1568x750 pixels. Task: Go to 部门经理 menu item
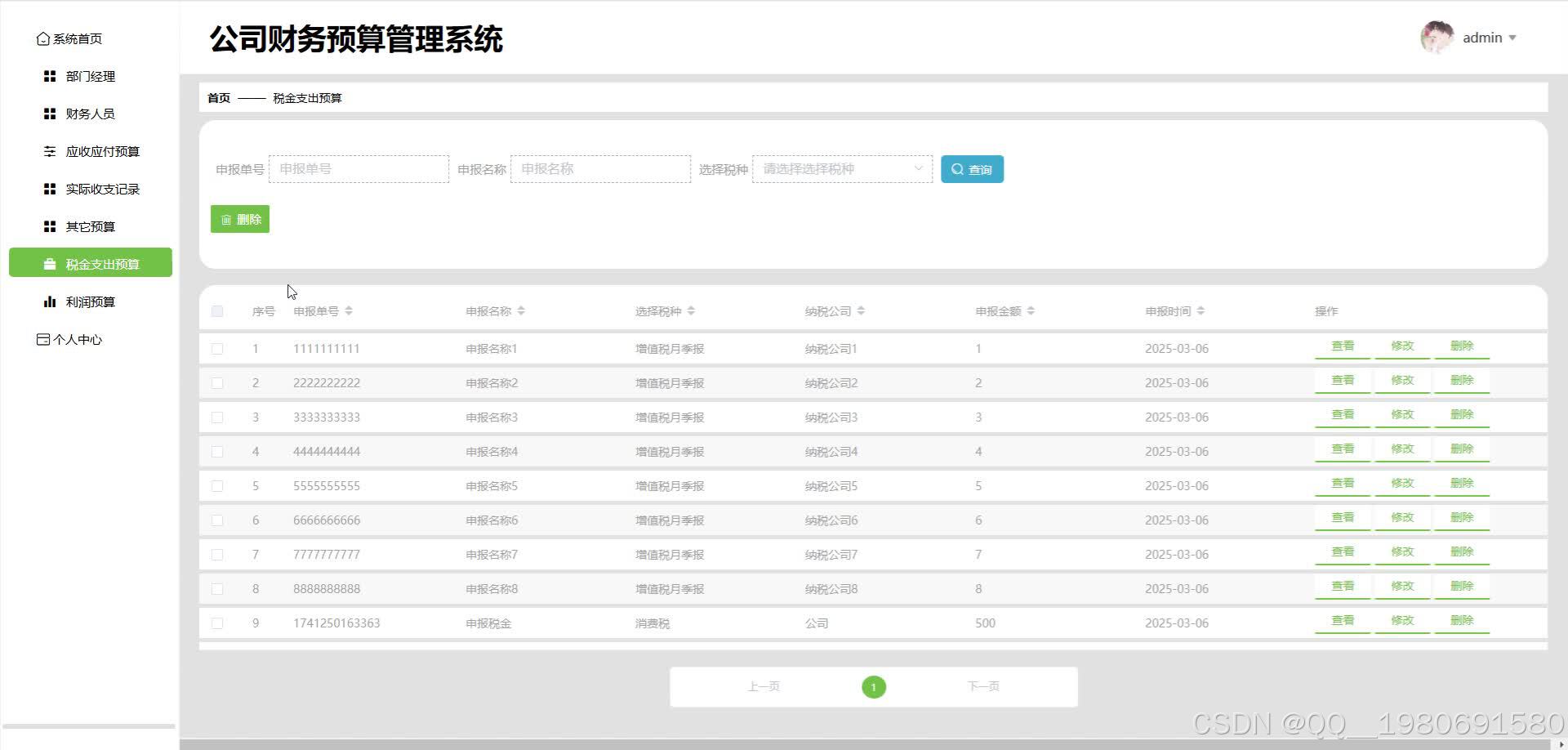pyautogui.click(x=91, y=76)
